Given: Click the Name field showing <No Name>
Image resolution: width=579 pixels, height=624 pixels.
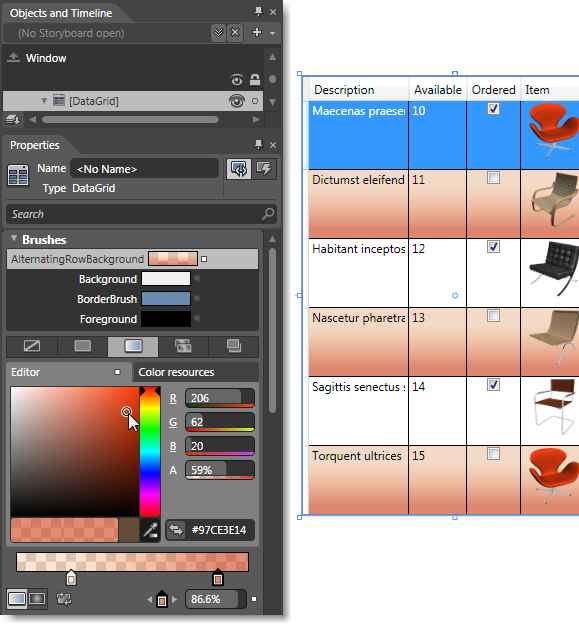Looking at the screenshot, I should [x=144, y=169].
